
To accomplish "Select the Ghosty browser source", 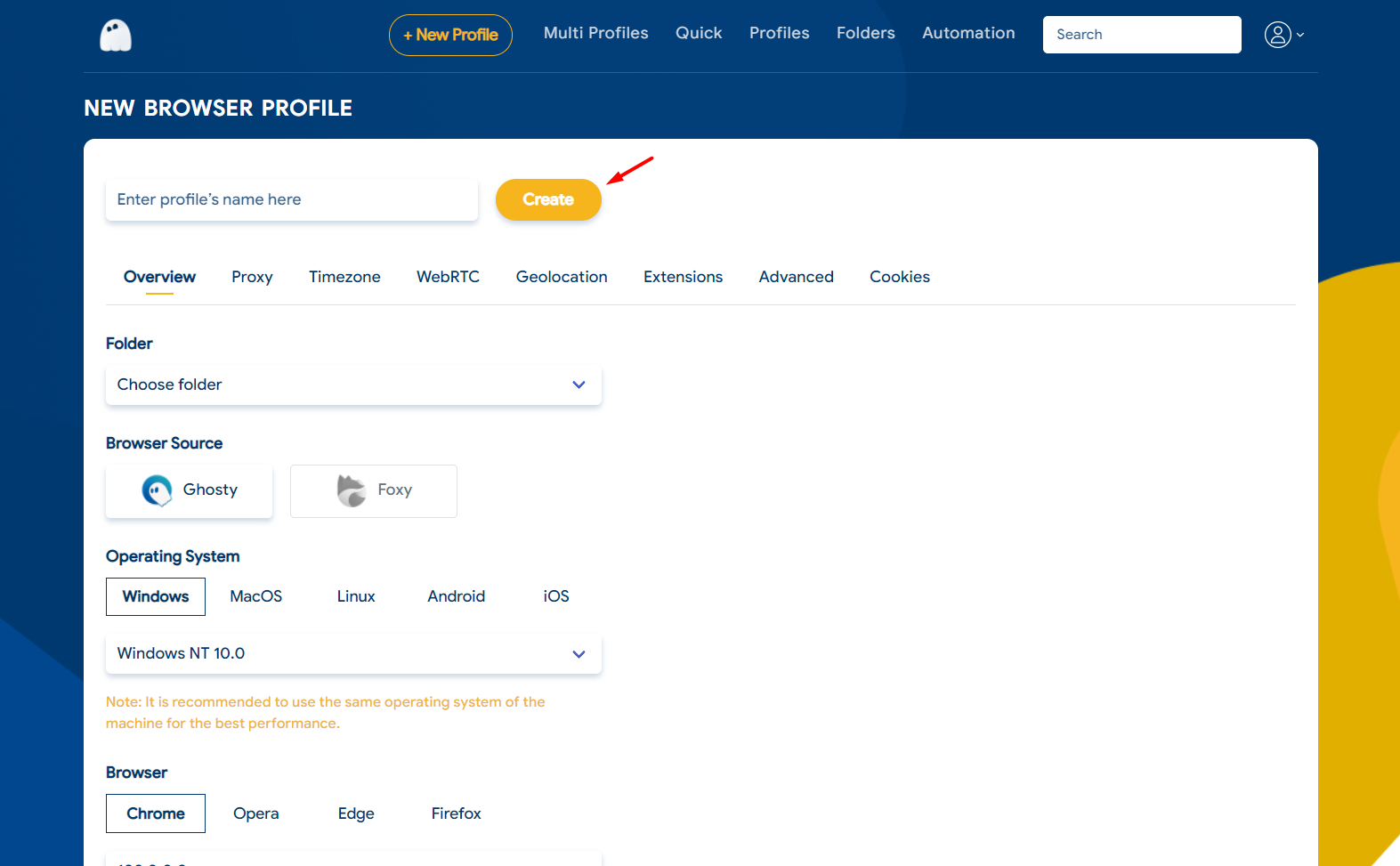I will tap(190, 490).
